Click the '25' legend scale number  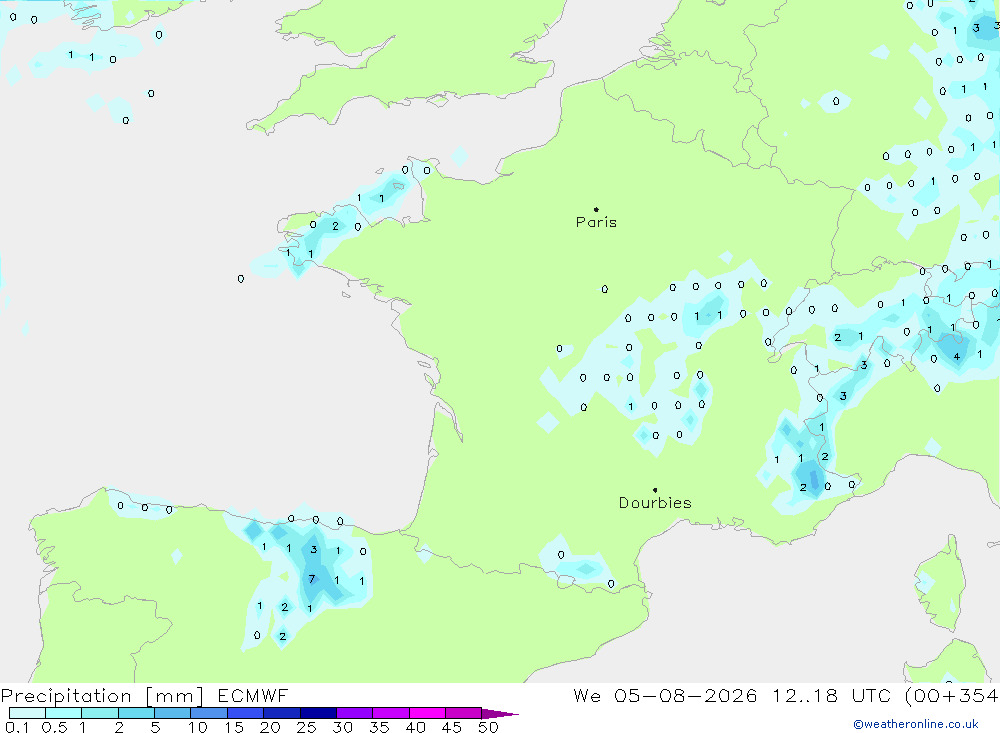[306, 727]
